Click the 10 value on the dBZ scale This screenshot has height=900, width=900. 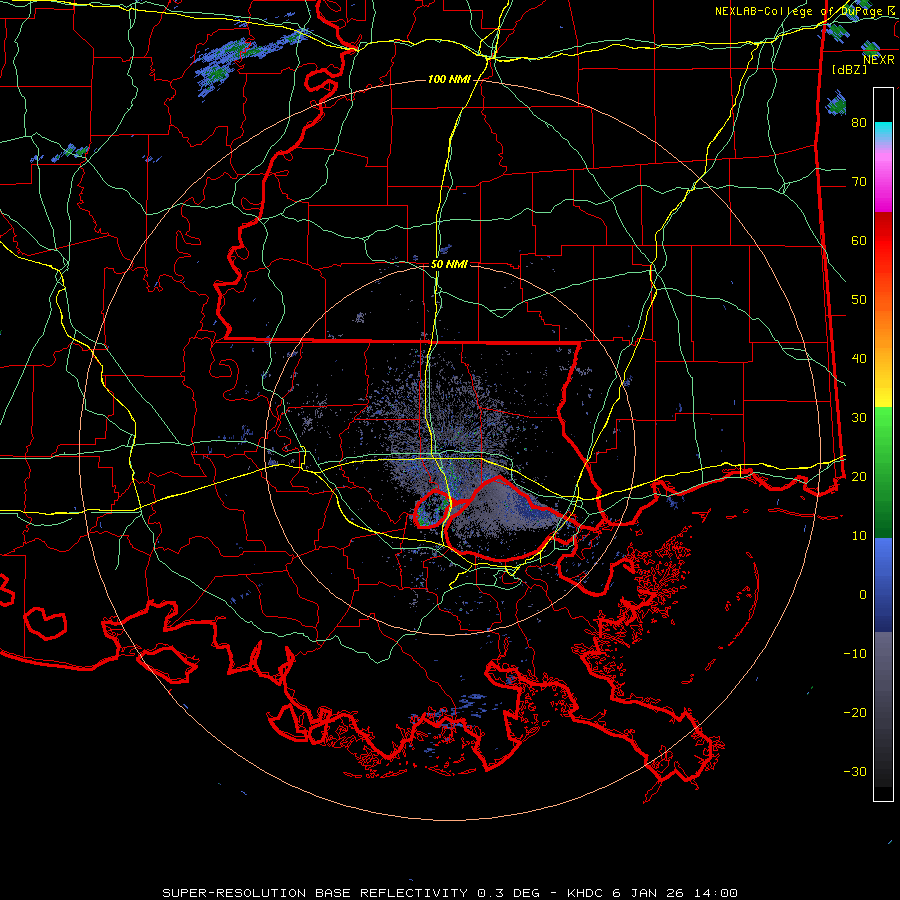(x=859, y=536)
